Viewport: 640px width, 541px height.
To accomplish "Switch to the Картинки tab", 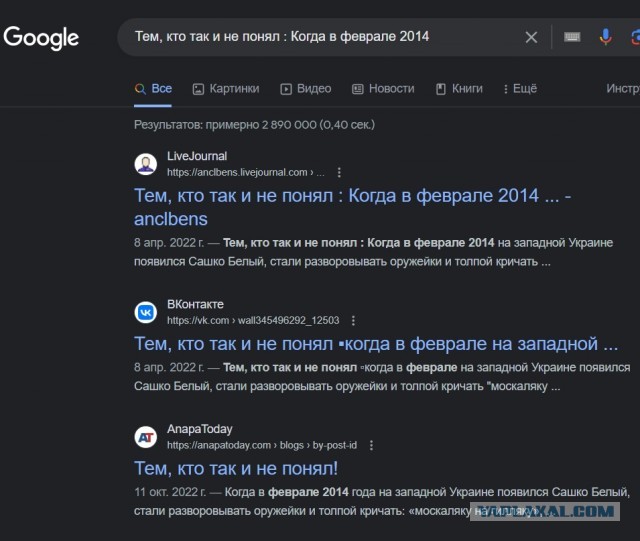I will [226, 89].
